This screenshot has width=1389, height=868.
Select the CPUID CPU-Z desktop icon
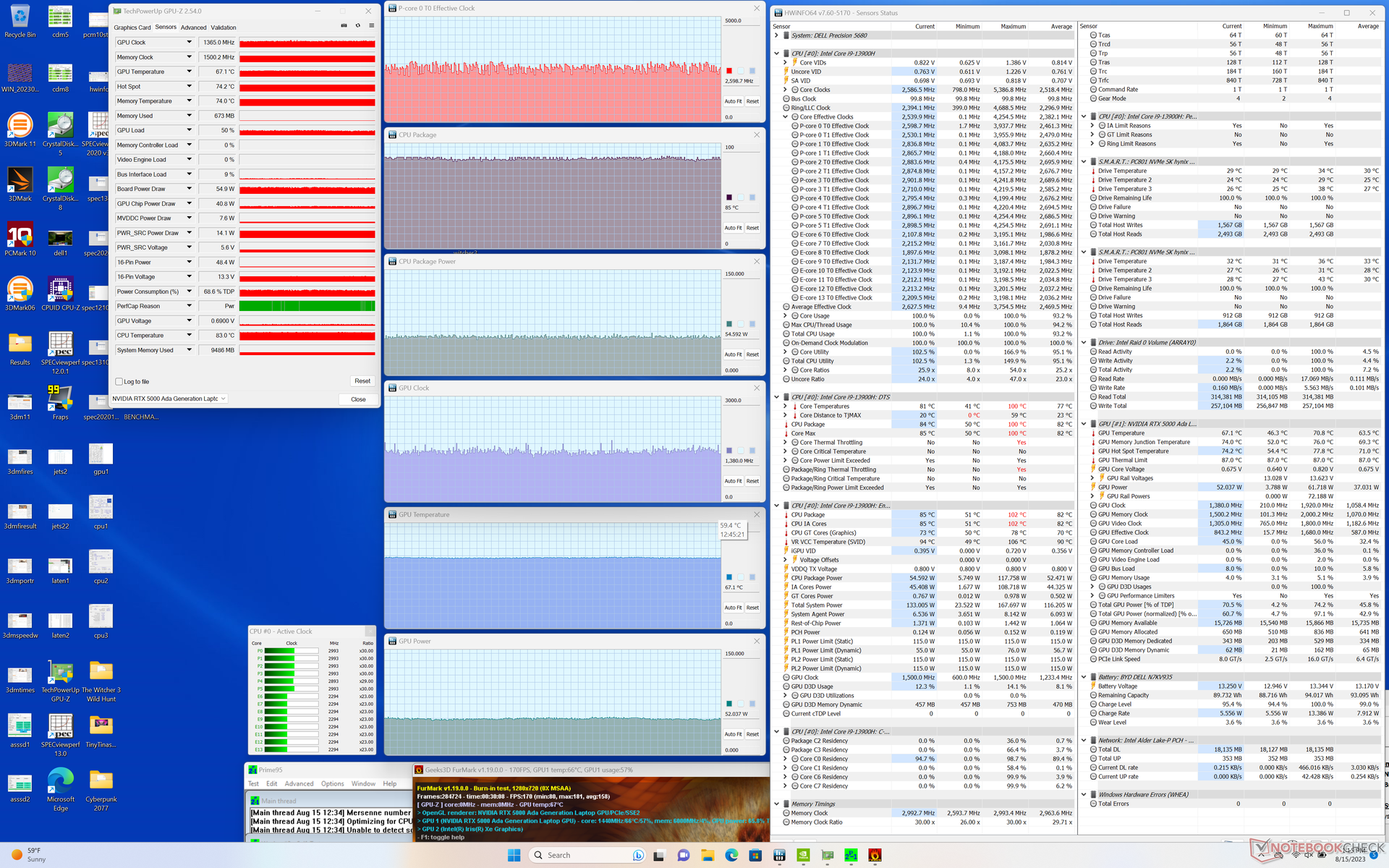click(x=60, y=294)
